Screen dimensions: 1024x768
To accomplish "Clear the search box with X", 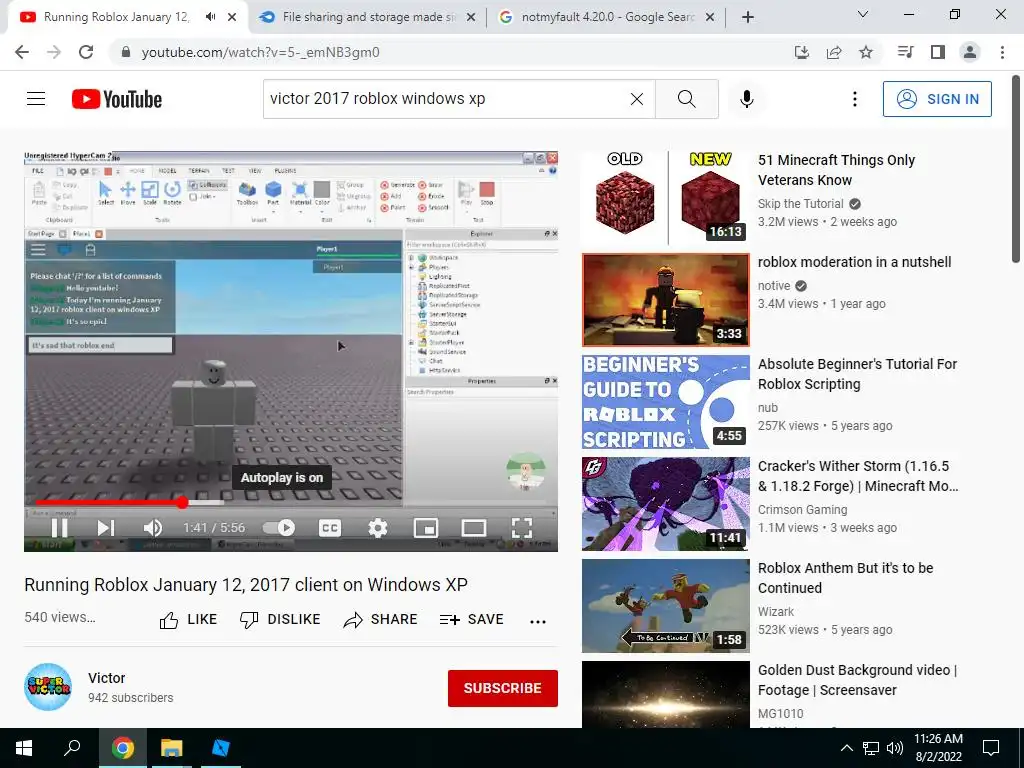I will tap(637, 99).
